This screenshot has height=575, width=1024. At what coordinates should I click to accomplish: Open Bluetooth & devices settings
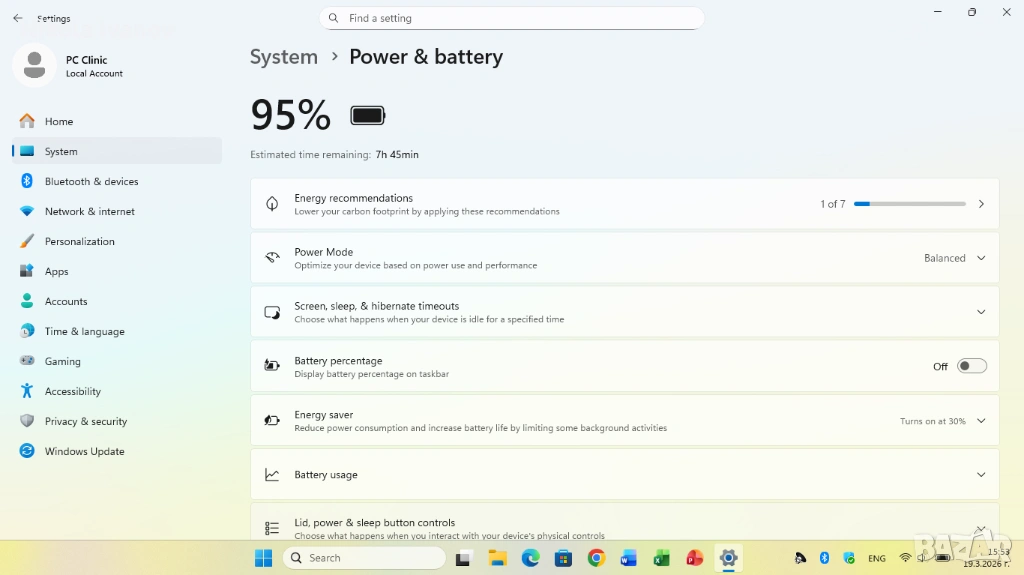91,181
